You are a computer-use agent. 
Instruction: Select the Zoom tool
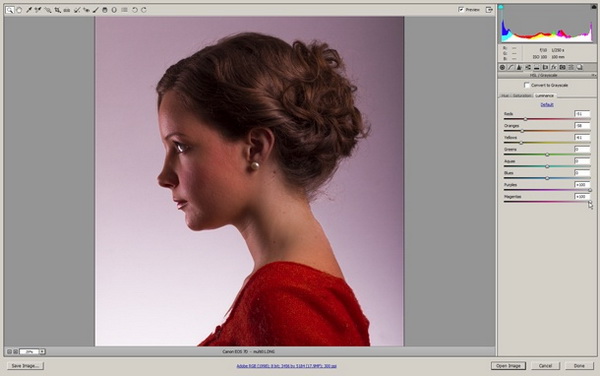10,10
